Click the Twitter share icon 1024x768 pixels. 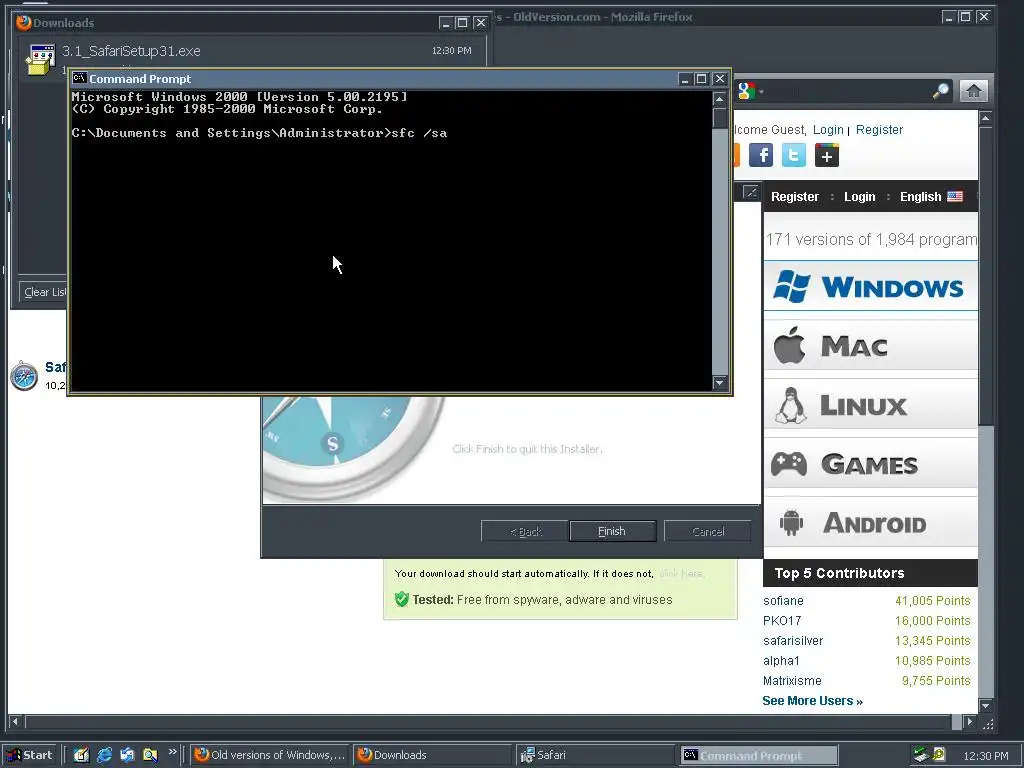(793, 155)
